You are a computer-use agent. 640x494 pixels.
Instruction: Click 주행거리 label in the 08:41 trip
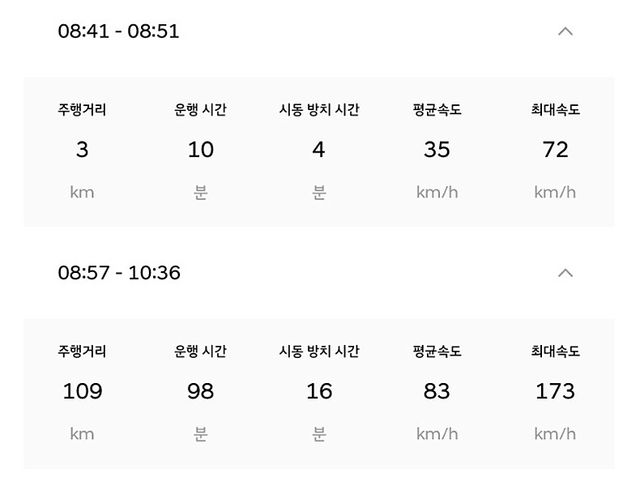[x=82, y=110]
